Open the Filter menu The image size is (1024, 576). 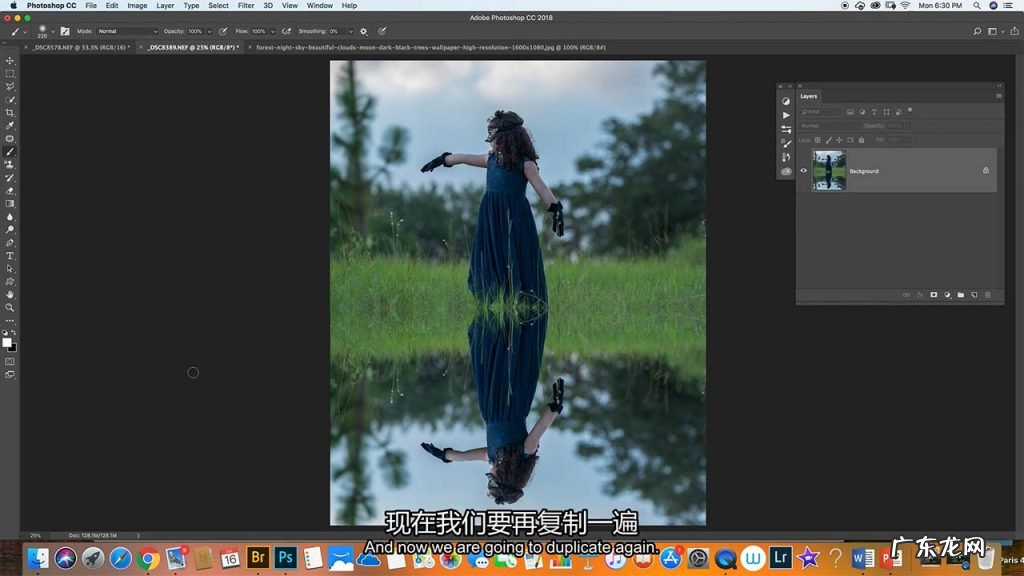245,5
